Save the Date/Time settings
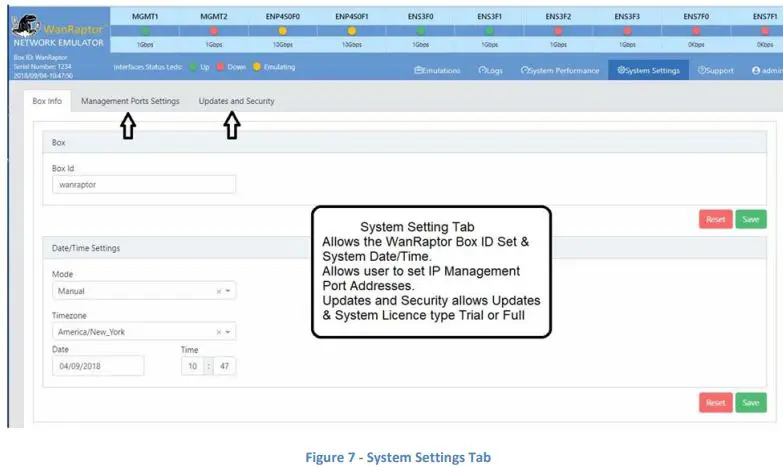The image size is (783, 467). pos(751,403)
